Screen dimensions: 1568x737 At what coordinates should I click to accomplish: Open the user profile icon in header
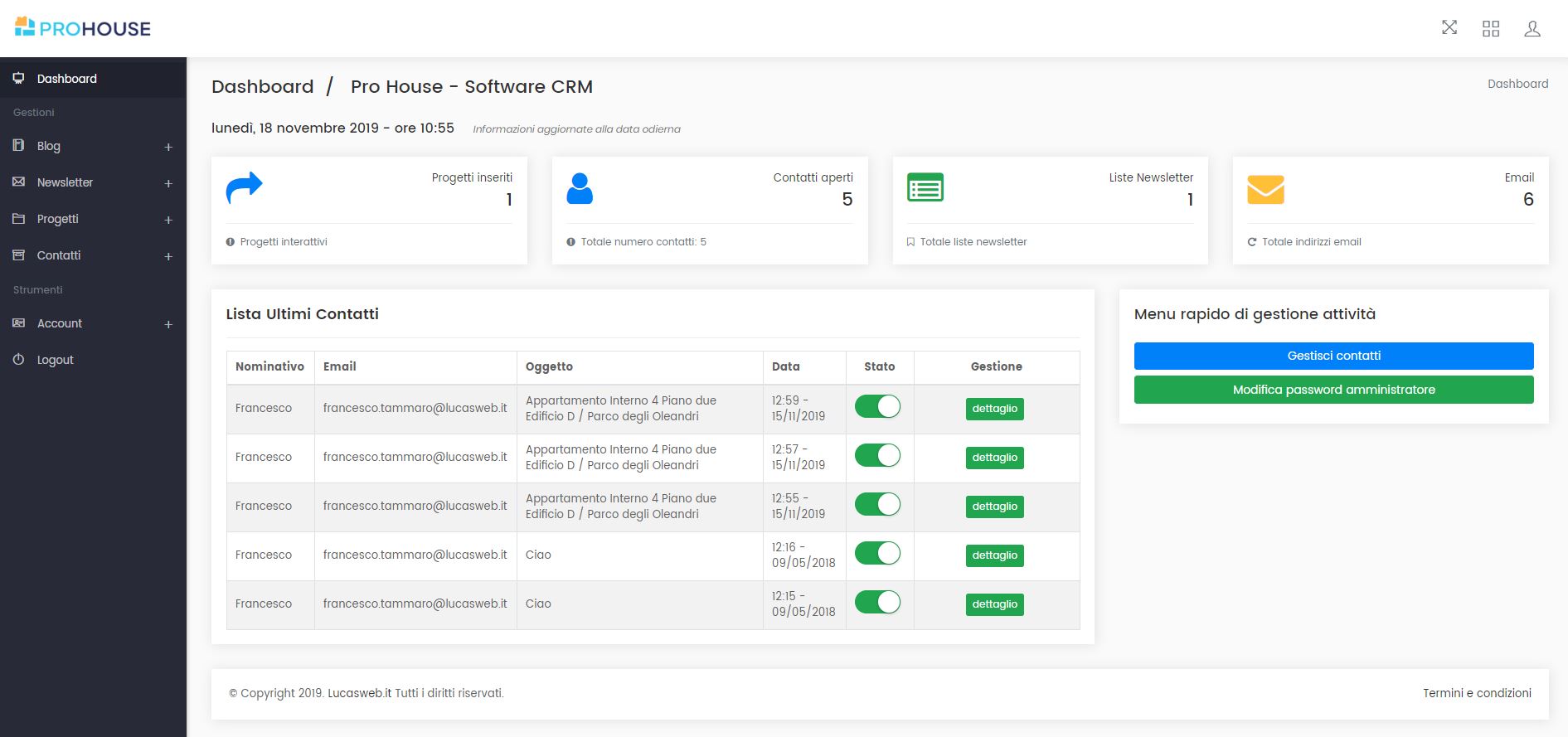pyautogui.click(x=1532, y=29)
